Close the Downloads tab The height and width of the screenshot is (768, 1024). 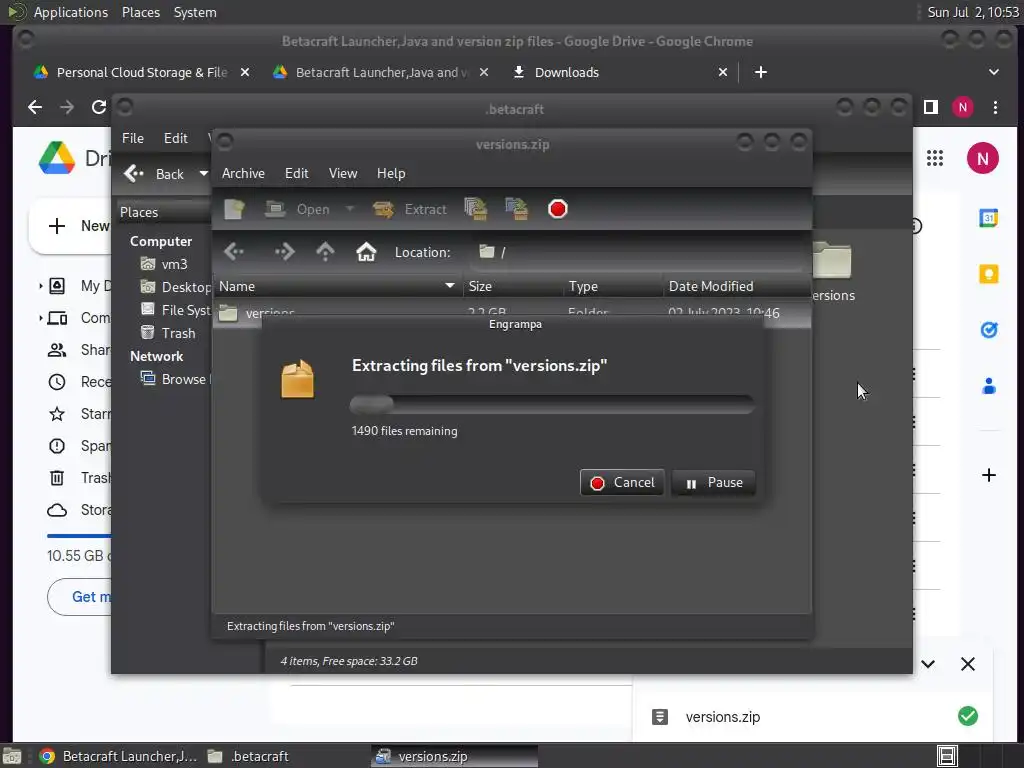click(x=722, y=72)
